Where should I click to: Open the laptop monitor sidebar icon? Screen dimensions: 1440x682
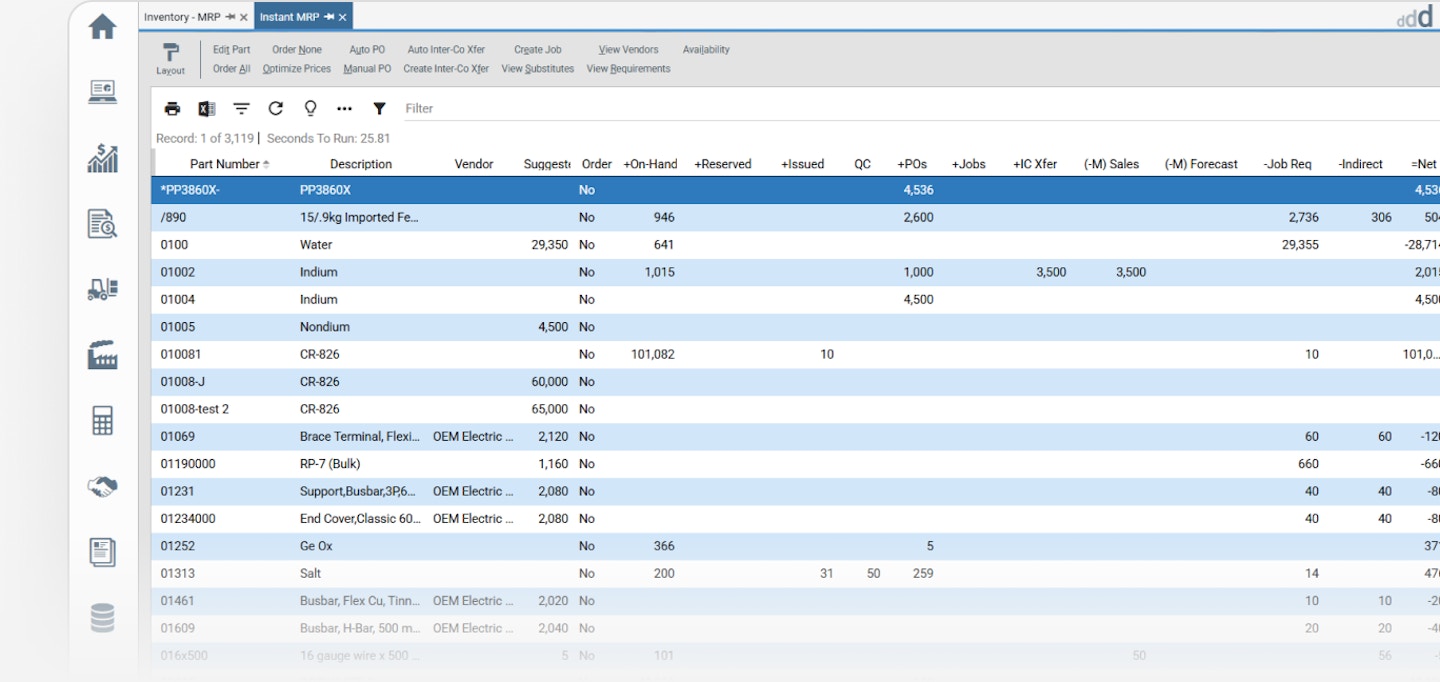[x=103, y=92]
